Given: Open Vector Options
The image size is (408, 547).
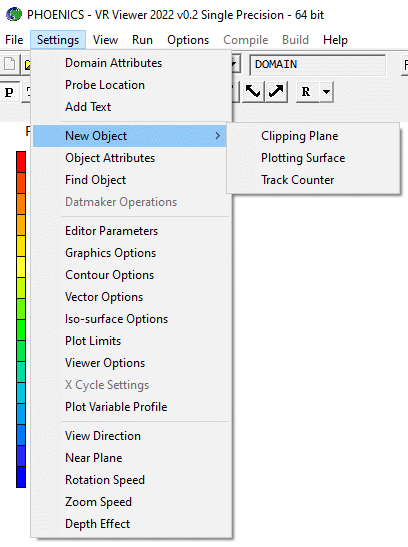Looking at the screenshot, I should (131, 297).
